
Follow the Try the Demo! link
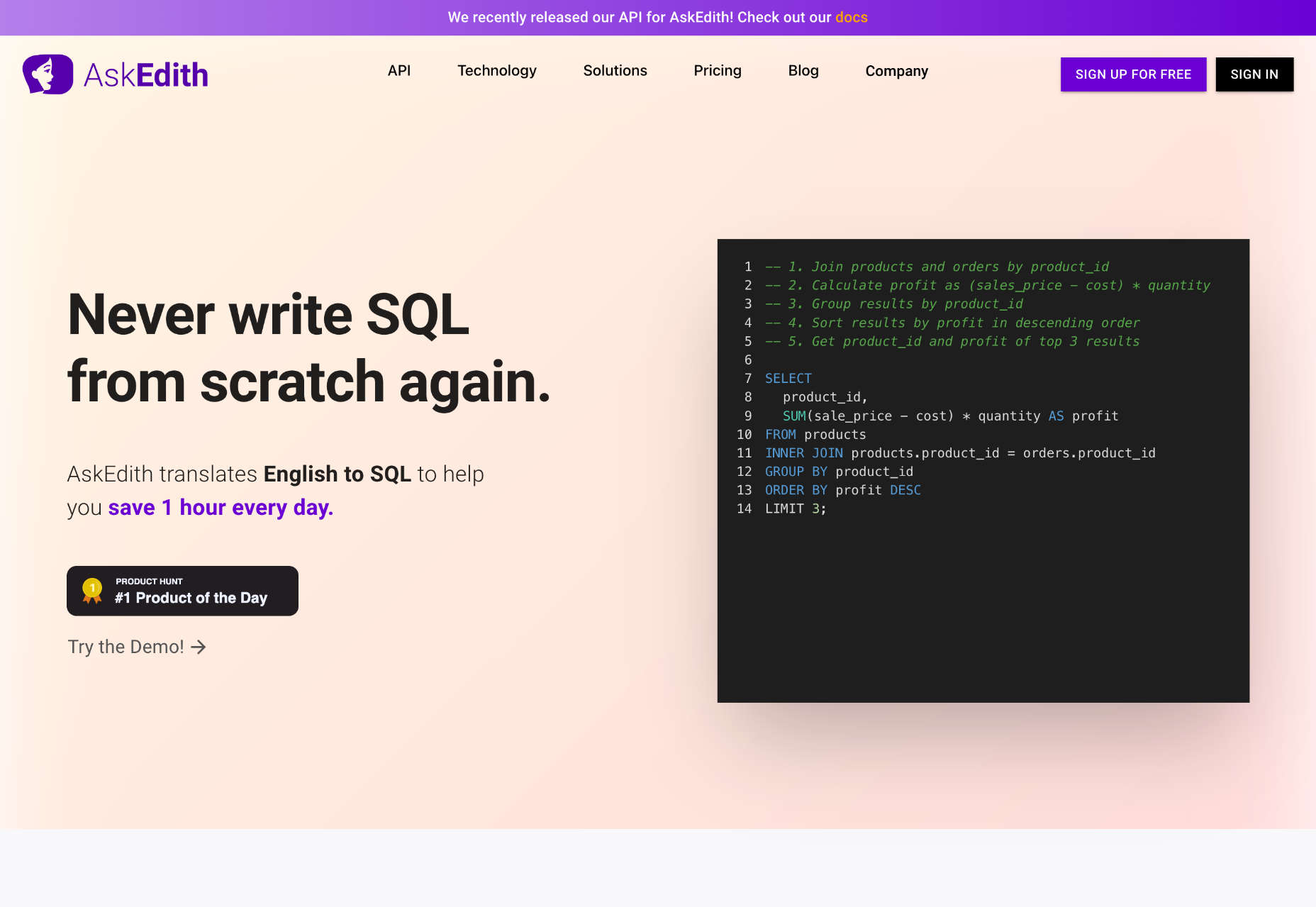[x=137, y=647]
